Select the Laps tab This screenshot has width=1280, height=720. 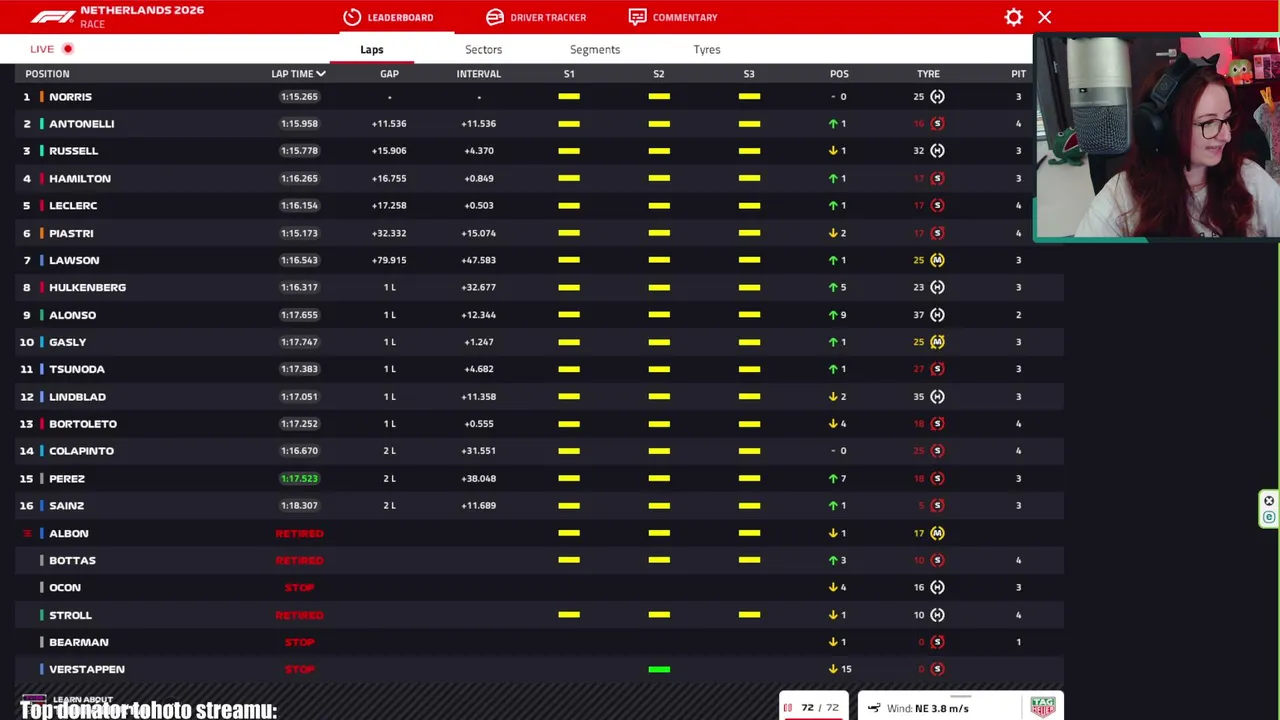click(x=372, y=49)
